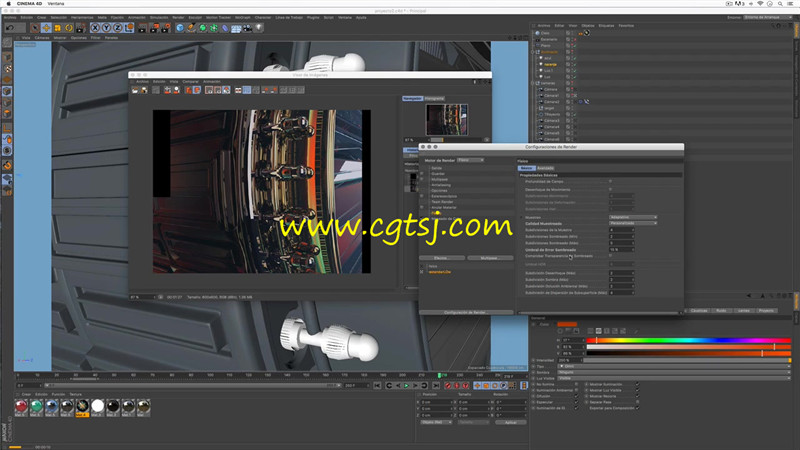This screenshot has width=800, height=450.
Task: Adjust the Intensidad slider
Action: tap(687, 360)
